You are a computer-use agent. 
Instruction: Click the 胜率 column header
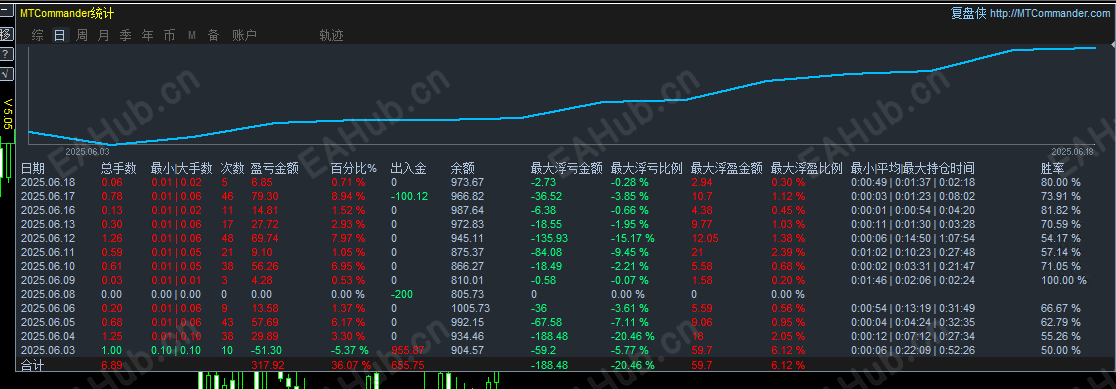[1053, 169]
